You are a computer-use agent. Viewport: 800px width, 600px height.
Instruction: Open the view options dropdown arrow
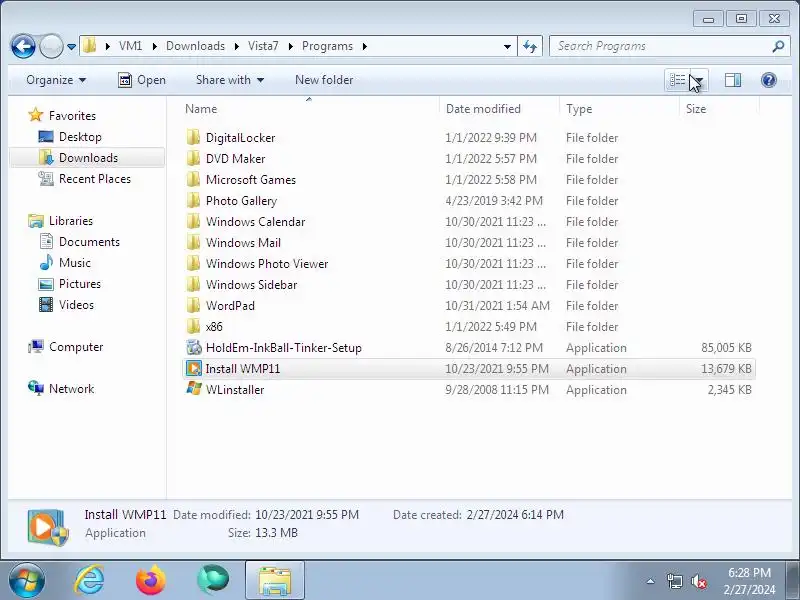click(699, 80)
